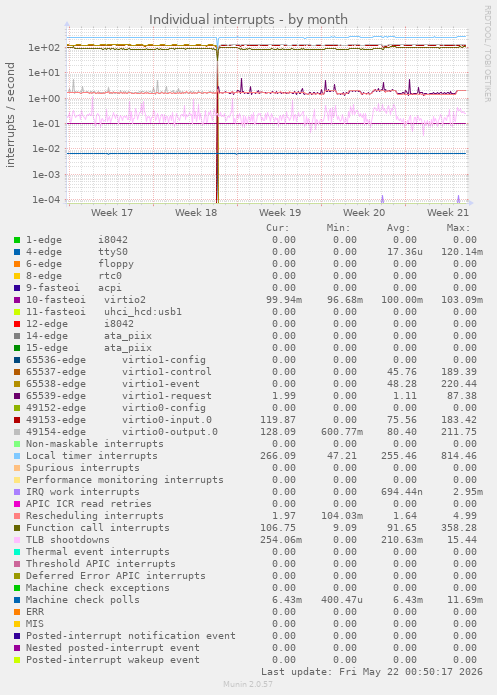Viewport: 497px width, 695px height.
Task: Click the Rescheduling interrupts legend swatch
Action: pos(17,516)
